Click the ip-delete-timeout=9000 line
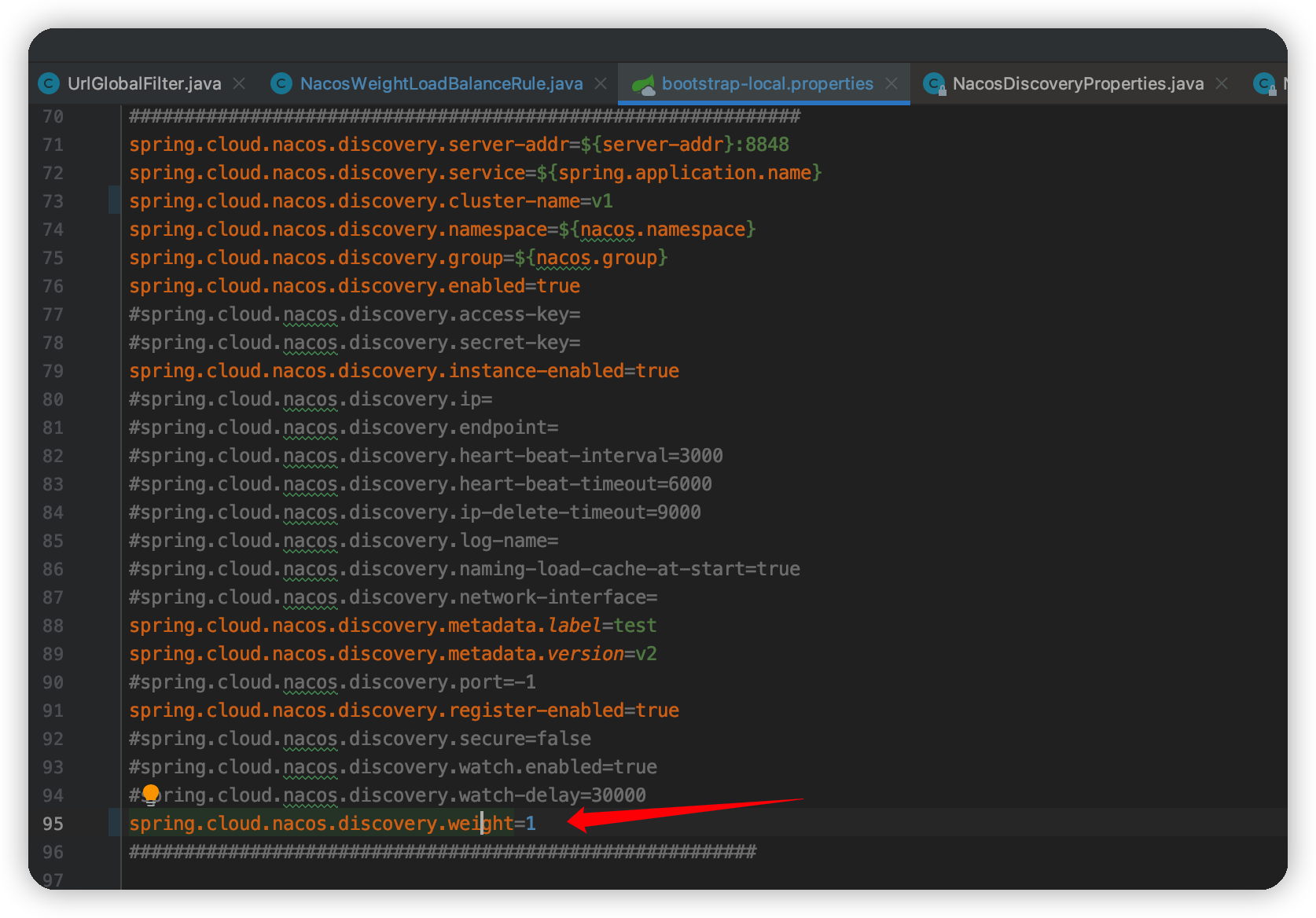 pos(415,512)
